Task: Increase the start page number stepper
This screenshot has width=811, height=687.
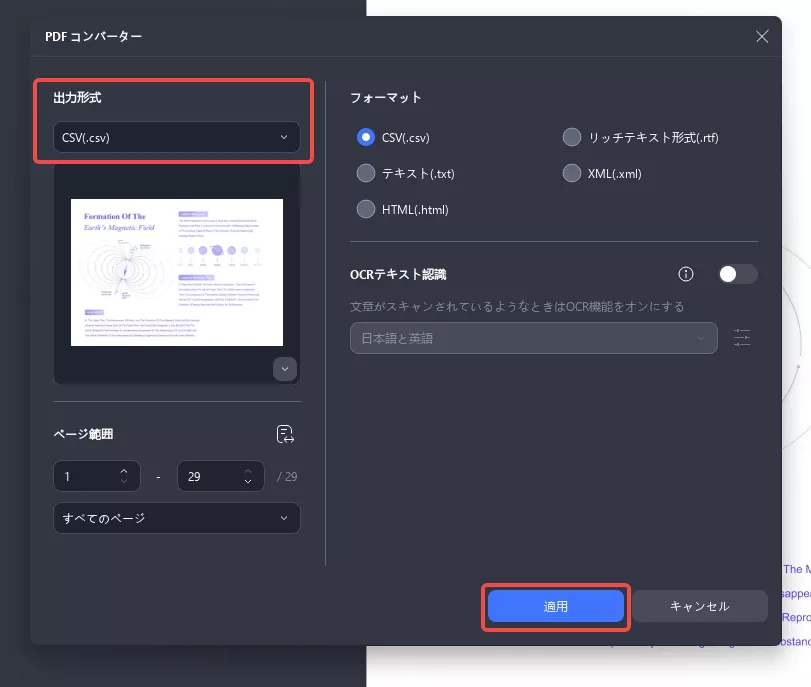Action: click(x=123, y=471)
